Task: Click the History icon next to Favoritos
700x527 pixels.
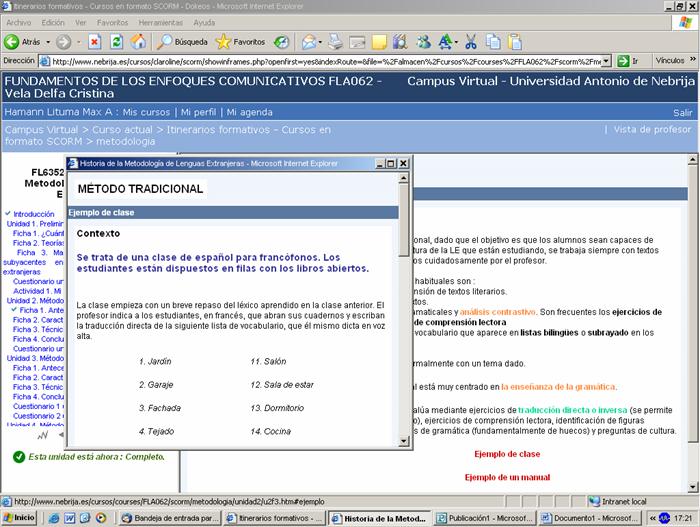Action: pos(281,42)
